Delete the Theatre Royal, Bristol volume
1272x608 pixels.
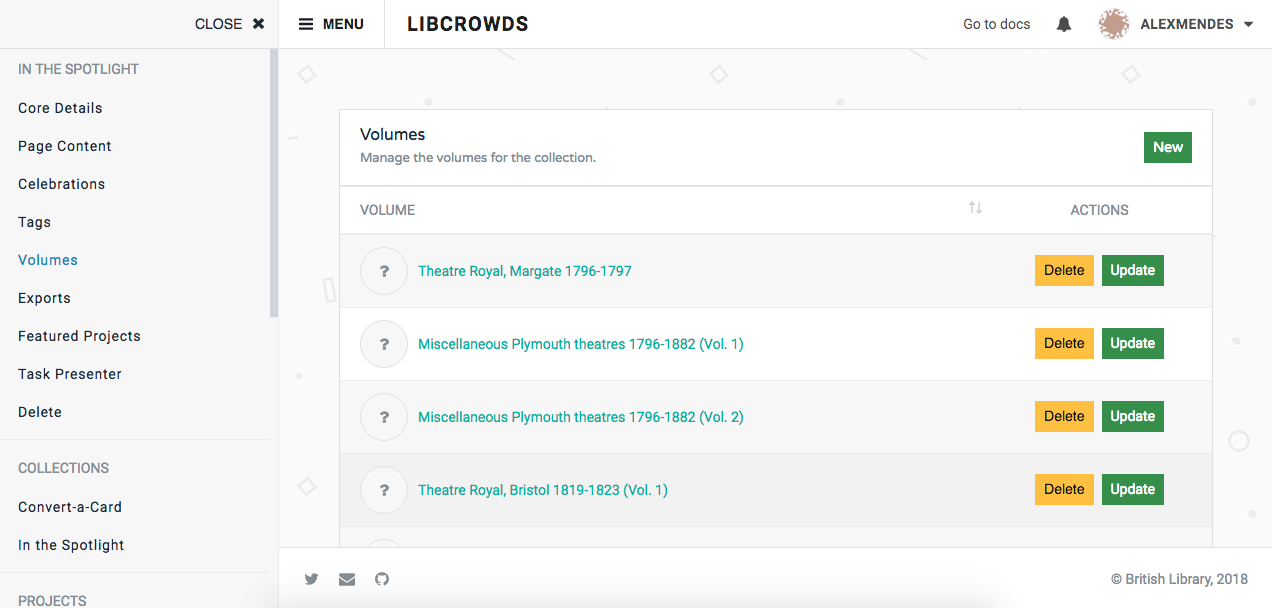(1063, 489)
